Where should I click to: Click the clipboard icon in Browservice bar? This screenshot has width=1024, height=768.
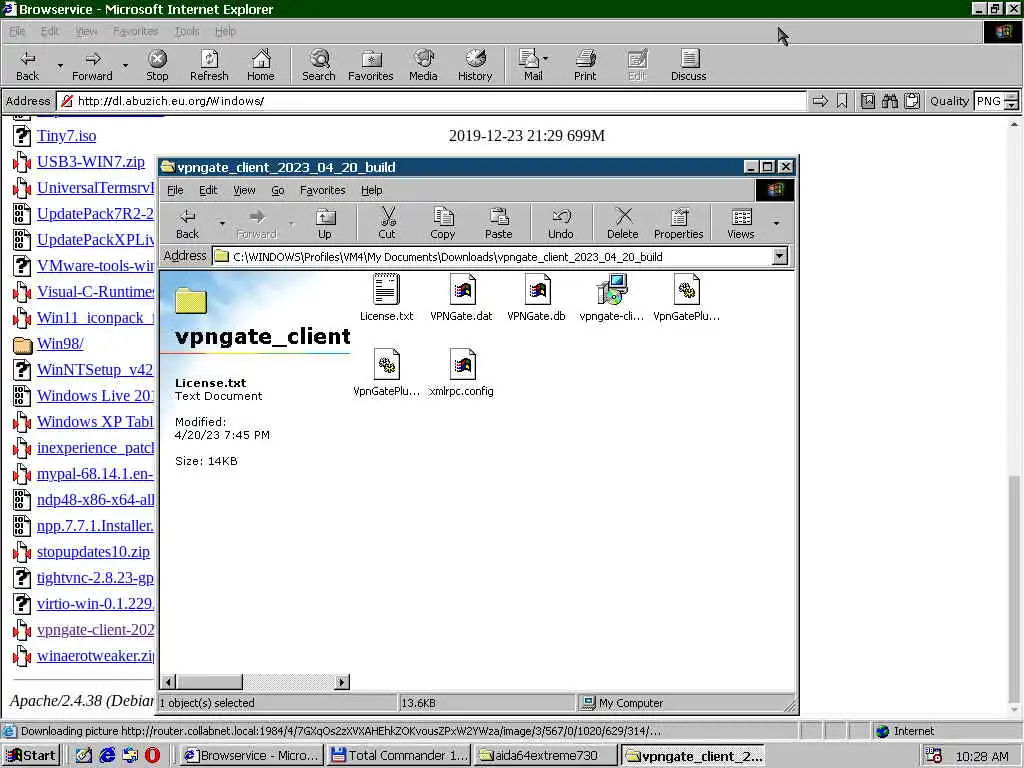pos(912,101)
